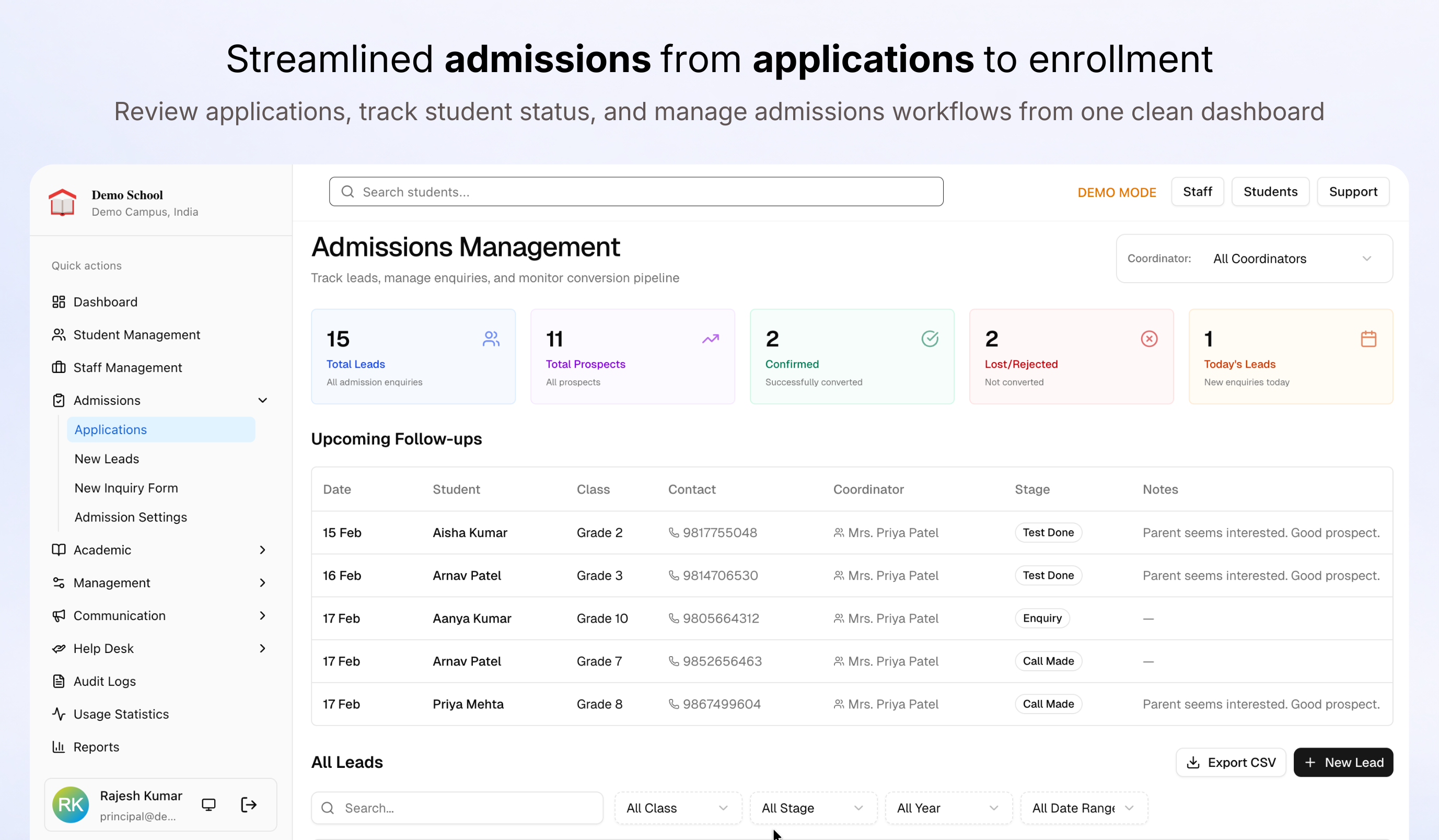1439x840 pixels.
Task: Switch to the Students tab
Action: pyautogui.click(x=1270, y=191)
